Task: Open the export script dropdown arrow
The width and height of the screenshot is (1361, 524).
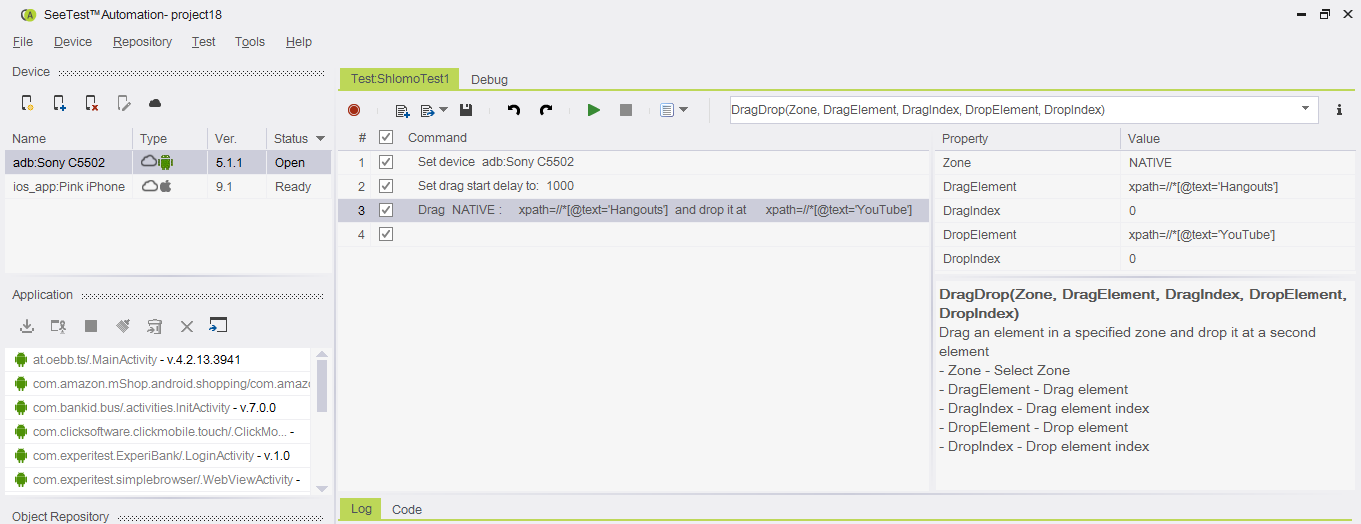Action: [x=443, y=110]
